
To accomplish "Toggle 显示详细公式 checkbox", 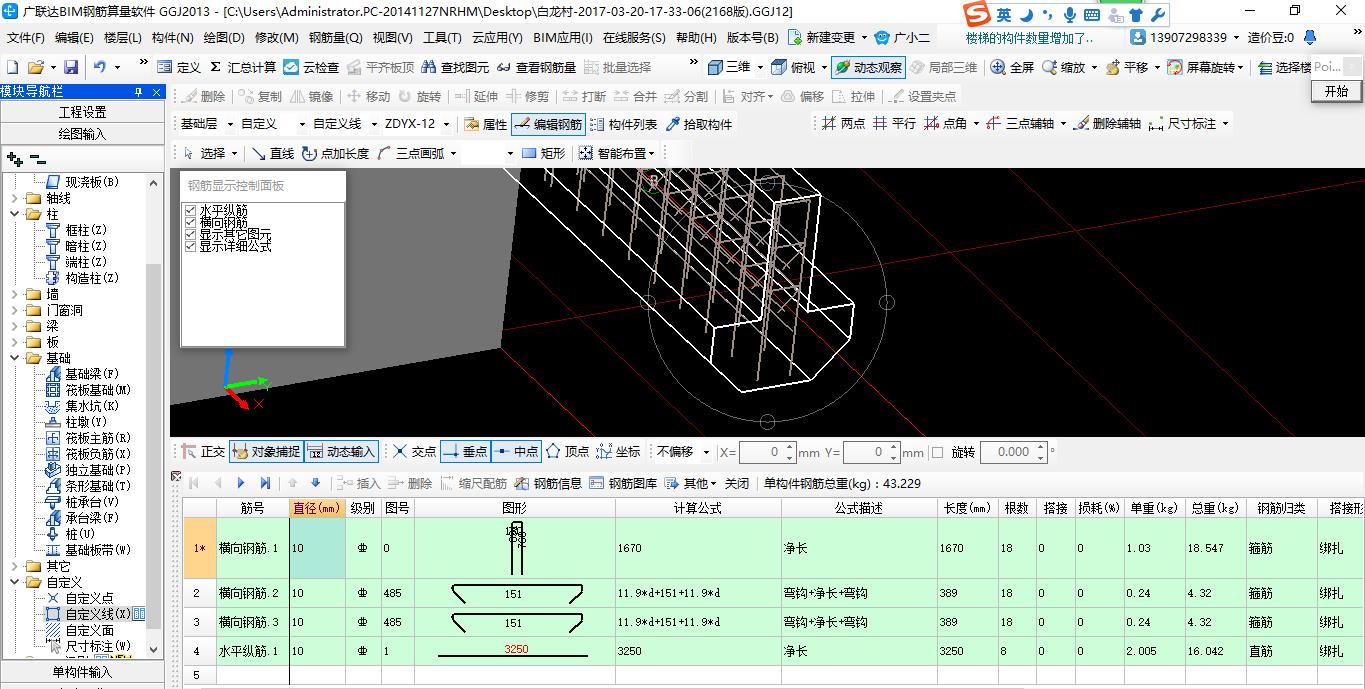I will pyautogui.click(x=190, y=246).
